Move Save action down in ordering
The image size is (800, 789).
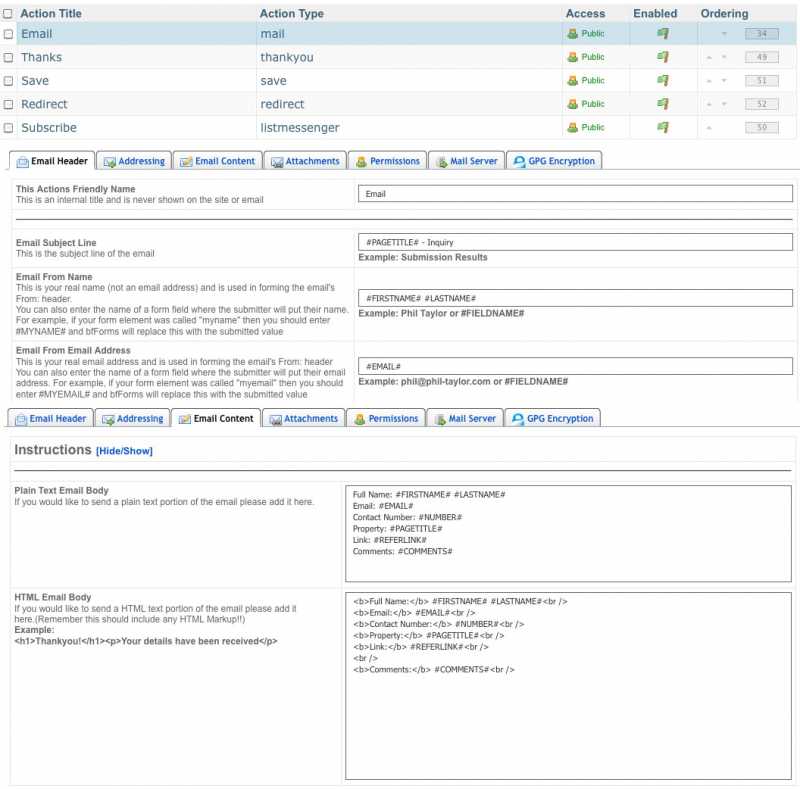(724, 81)
